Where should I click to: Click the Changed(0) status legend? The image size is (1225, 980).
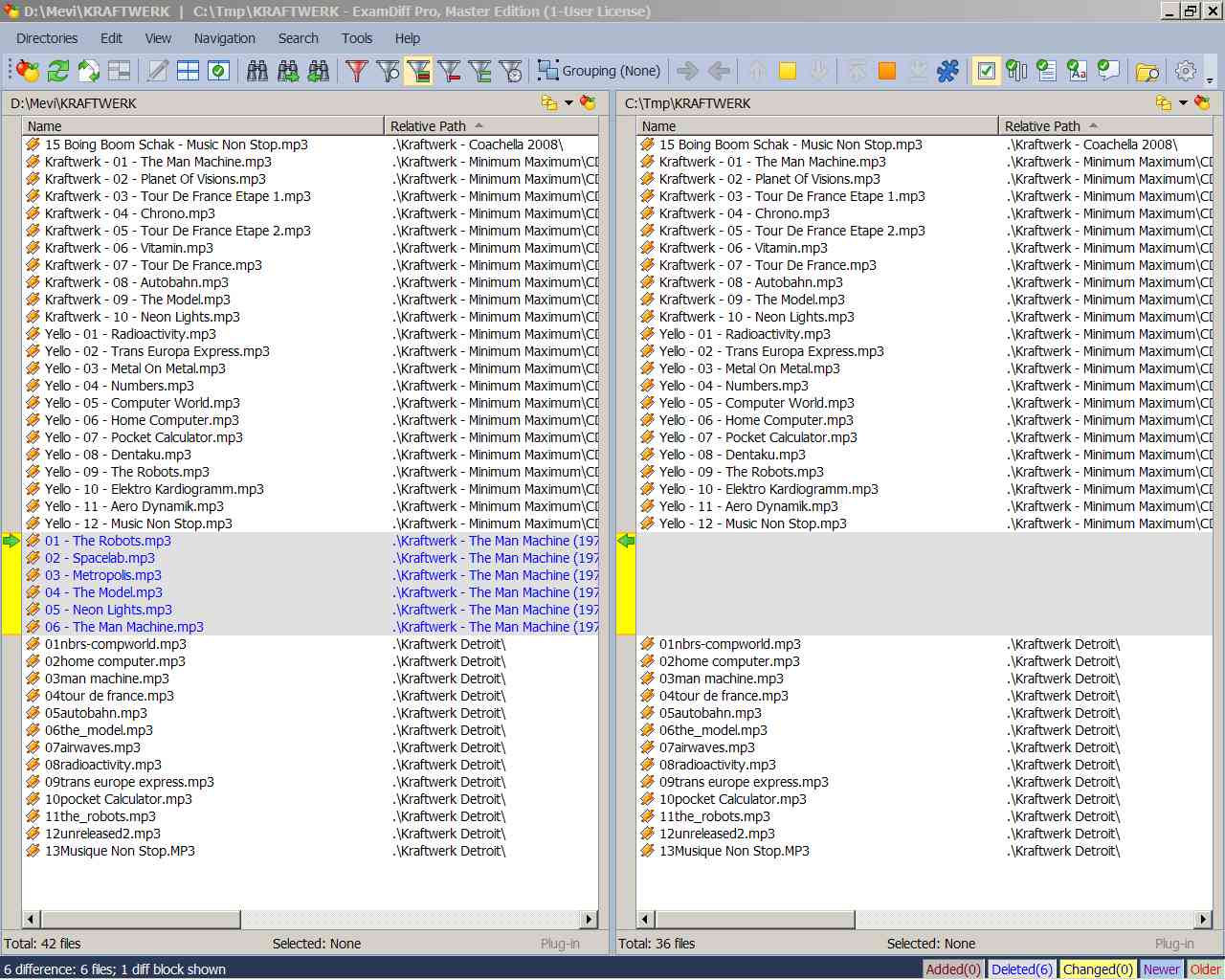pyautogui.click(x=1098, y=969)
